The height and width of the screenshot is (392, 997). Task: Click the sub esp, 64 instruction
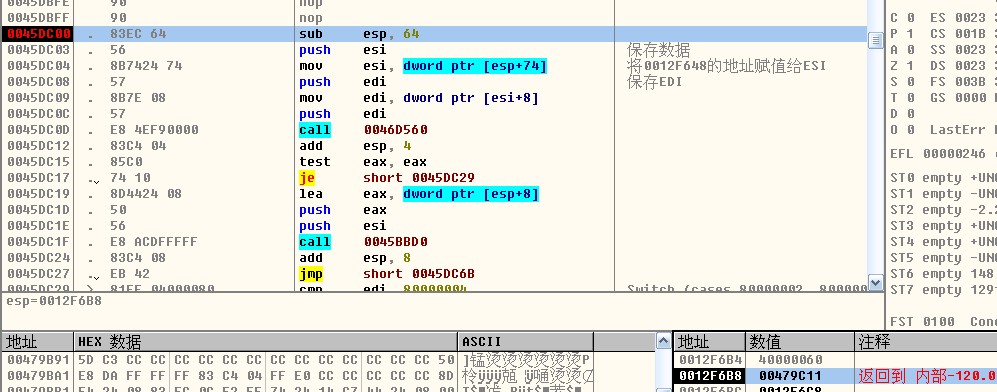point(359,34)
